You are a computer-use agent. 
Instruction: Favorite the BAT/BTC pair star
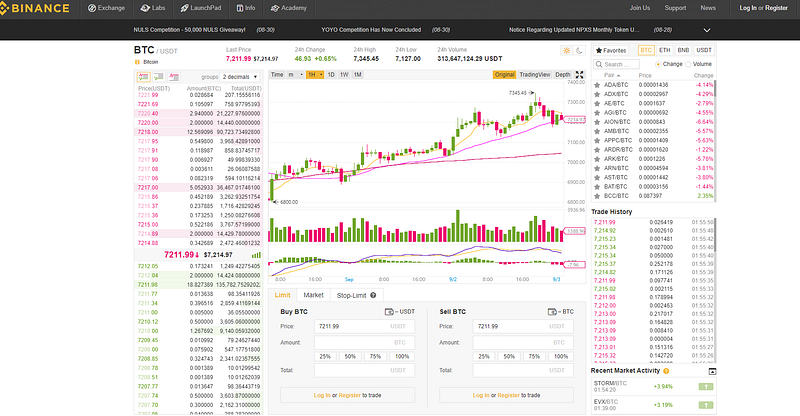(597, 187)
